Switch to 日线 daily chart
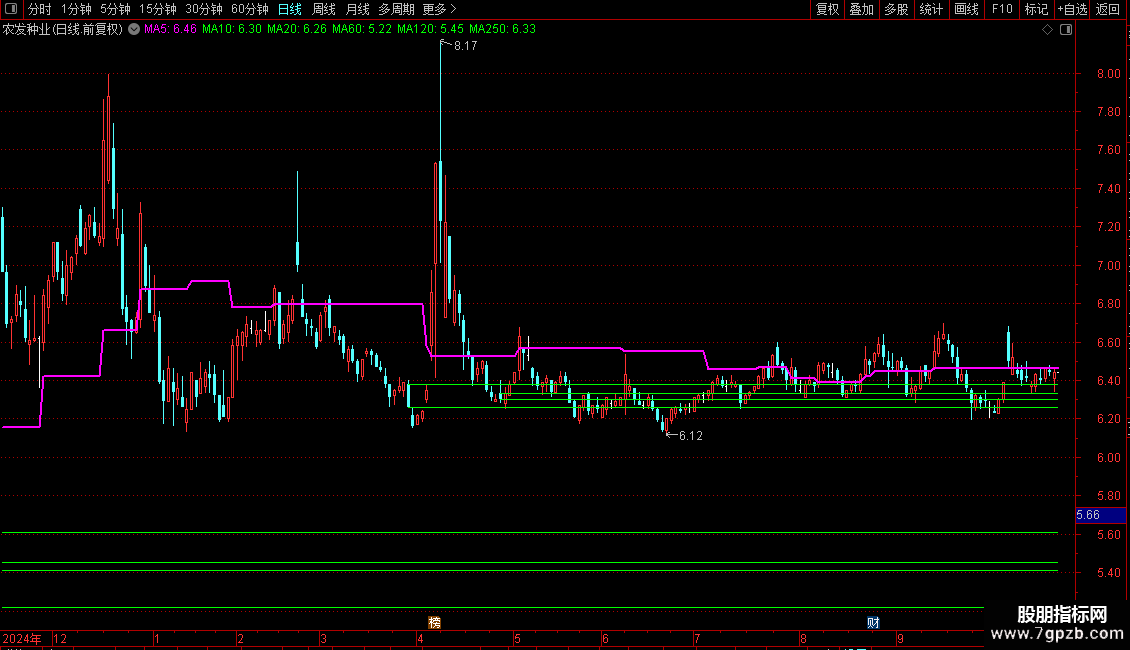 [x=290, y=9]
